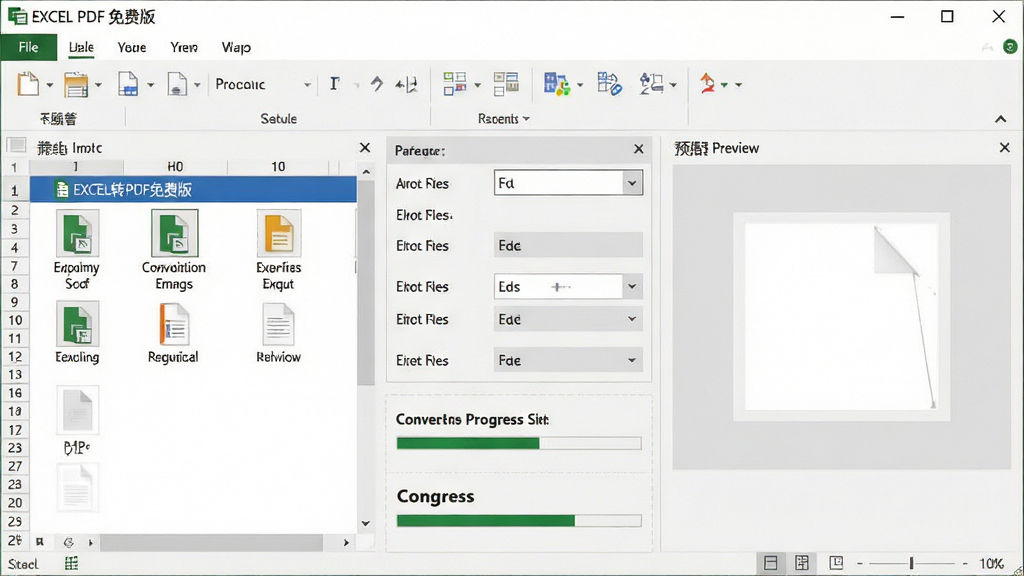The width and height of the screenshot is (1024, 576).
Task: Click the tag list toolbar icon
Action: point(609,84)
